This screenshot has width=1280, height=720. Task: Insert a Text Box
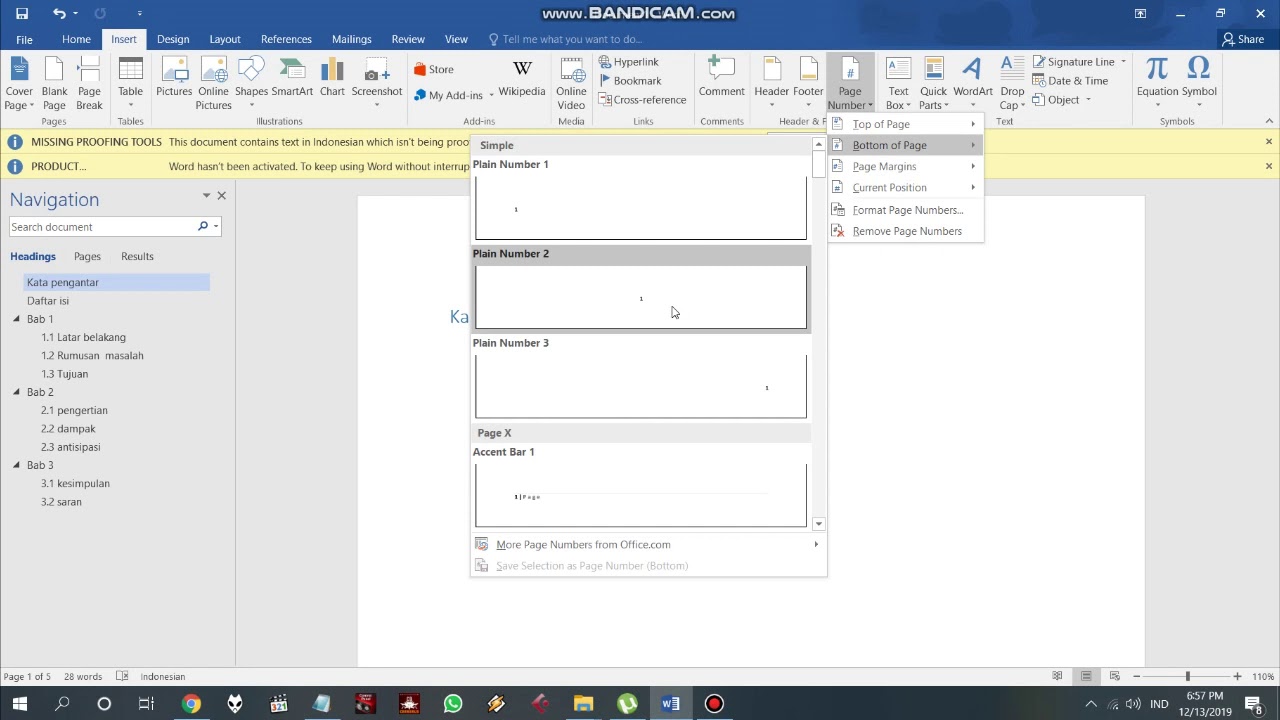coord(898,84)
